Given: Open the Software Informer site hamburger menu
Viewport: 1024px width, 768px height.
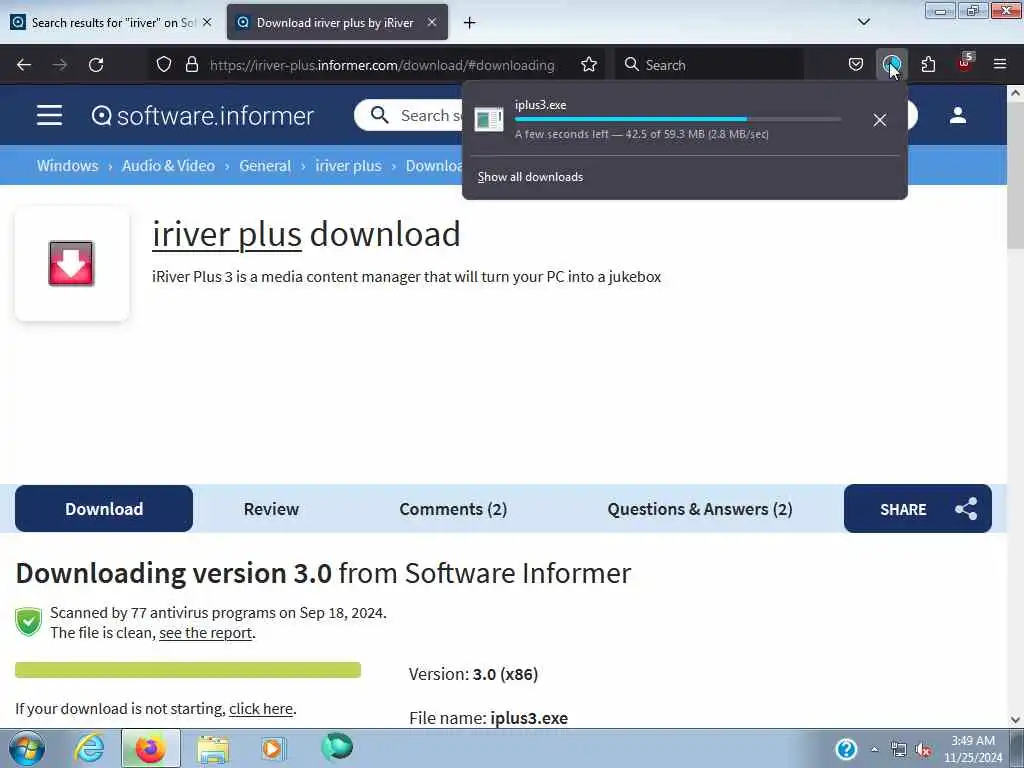Looking at the screenshot, I should pos(50,116).
